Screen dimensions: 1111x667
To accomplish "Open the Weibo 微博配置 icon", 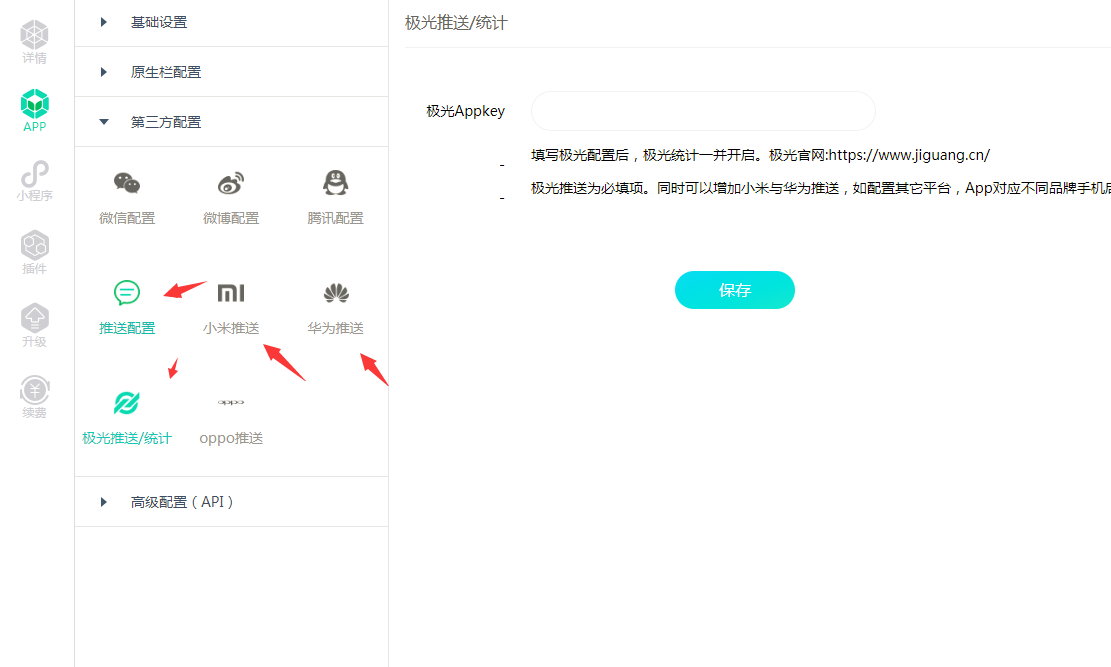I will click(x=231, y=183).
